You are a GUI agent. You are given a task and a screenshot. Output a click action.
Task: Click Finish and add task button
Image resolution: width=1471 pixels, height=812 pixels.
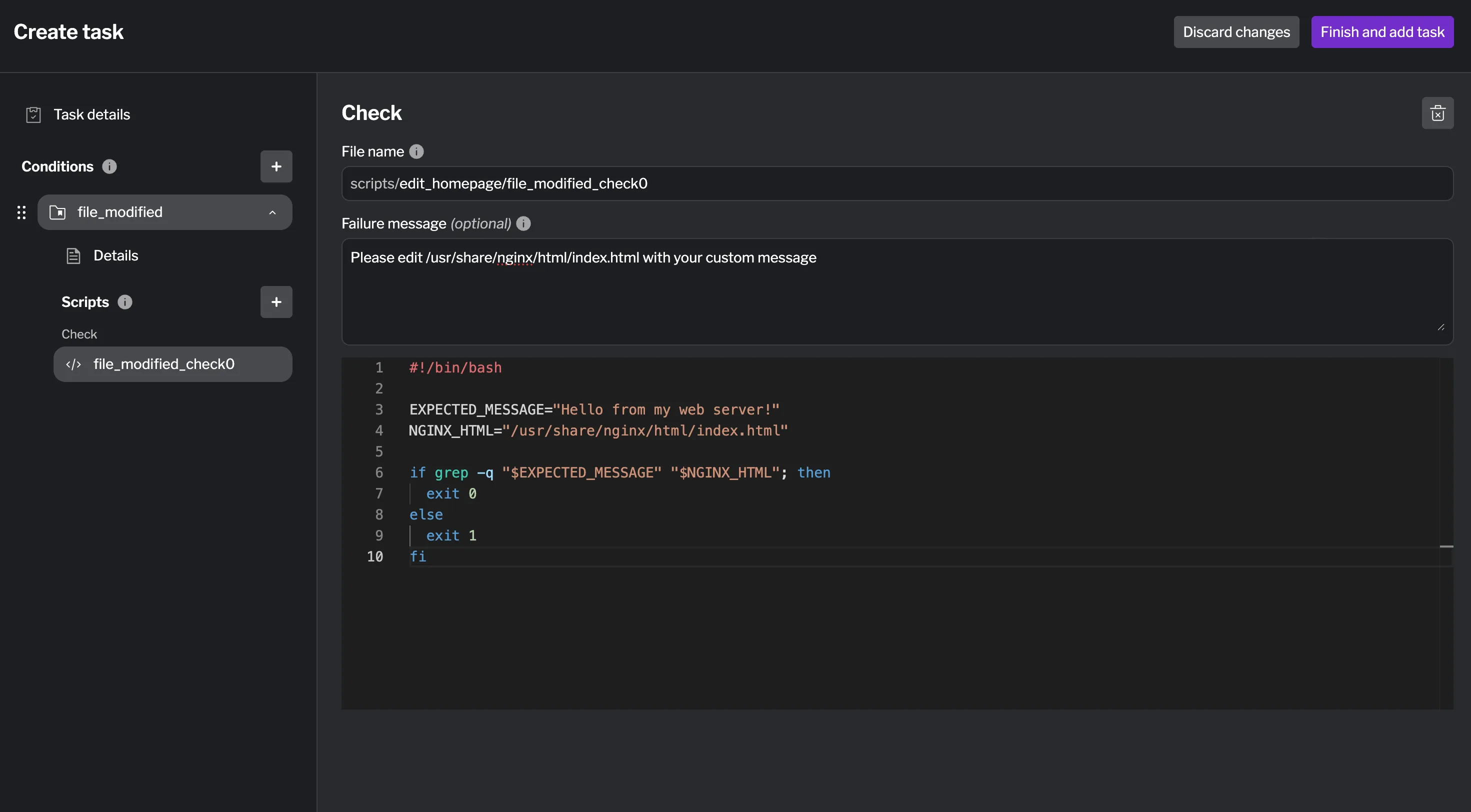click(1382, 32)
